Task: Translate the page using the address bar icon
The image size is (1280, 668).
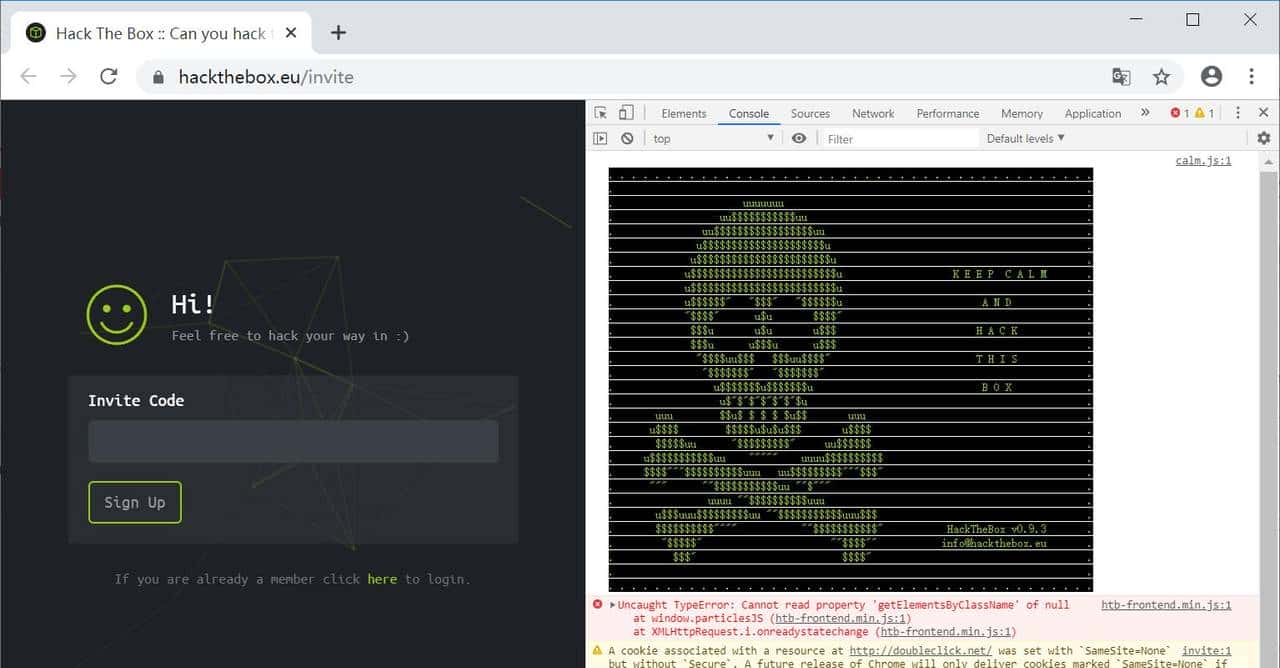Action: [1120, 76]
